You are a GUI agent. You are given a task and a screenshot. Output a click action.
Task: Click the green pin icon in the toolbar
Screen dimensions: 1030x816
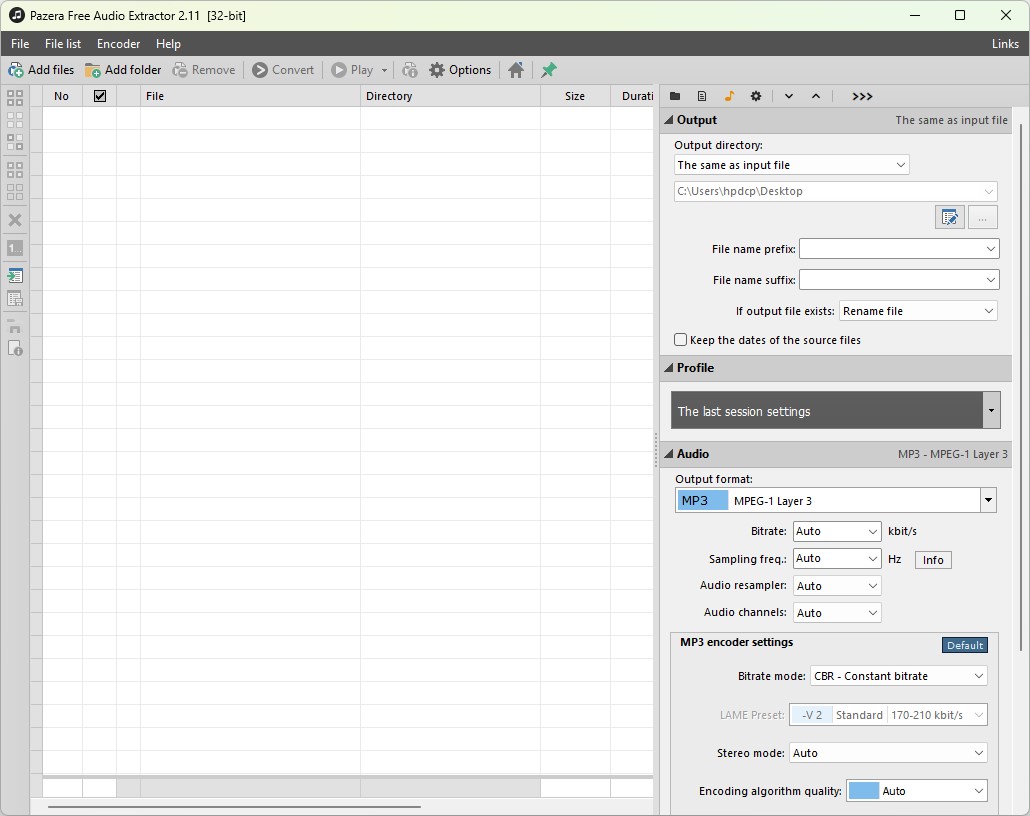(549, 70)
